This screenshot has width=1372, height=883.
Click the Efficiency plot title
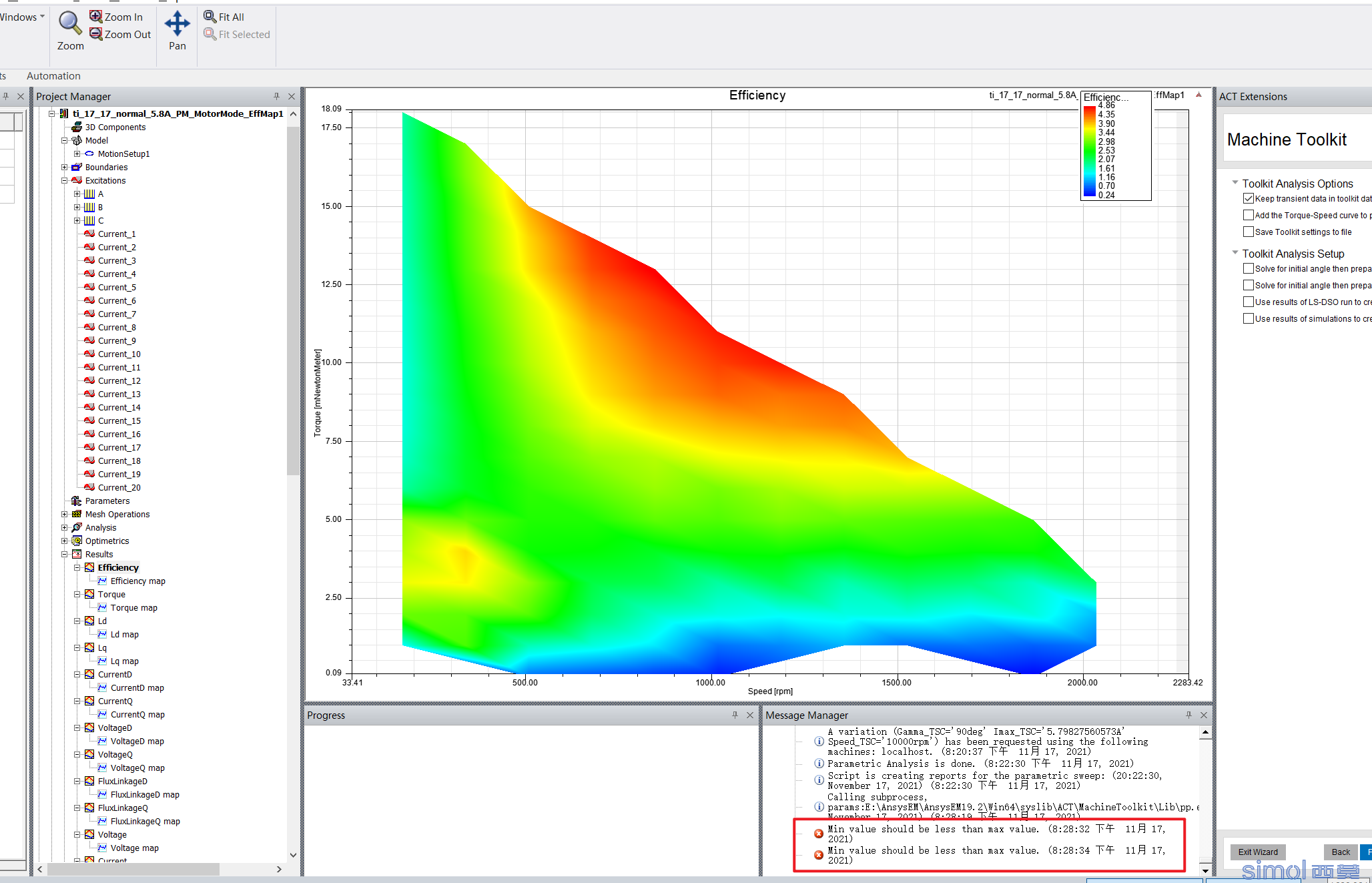(757, 95)
